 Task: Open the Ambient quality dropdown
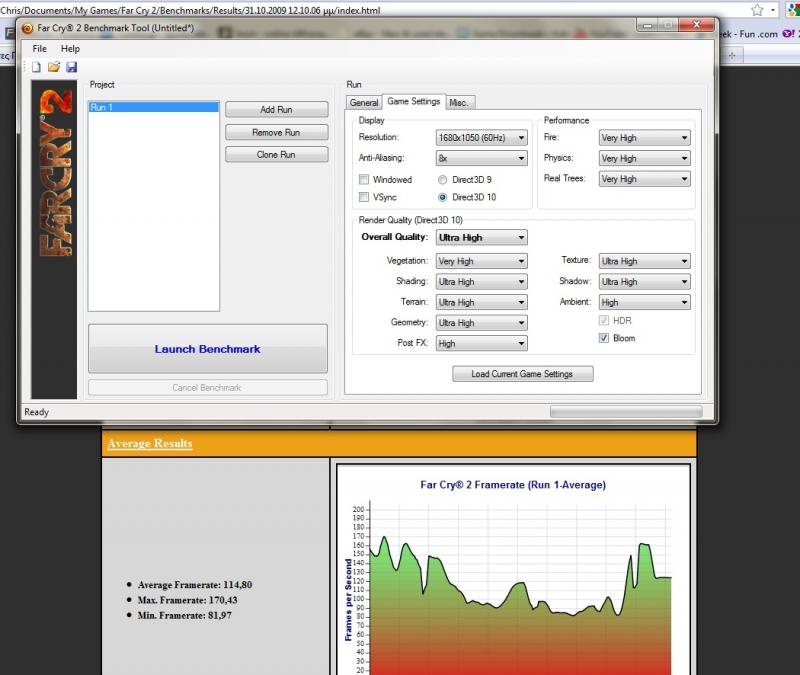(644, 302)
